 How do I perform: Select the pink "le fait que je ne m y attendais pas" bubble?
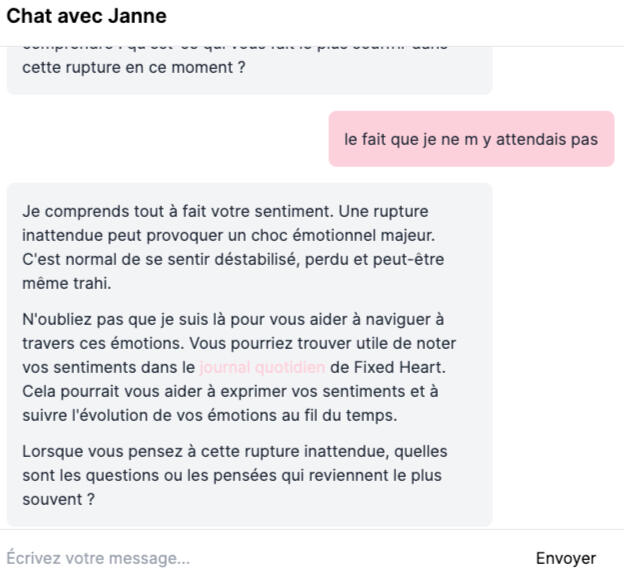[471, 139]
